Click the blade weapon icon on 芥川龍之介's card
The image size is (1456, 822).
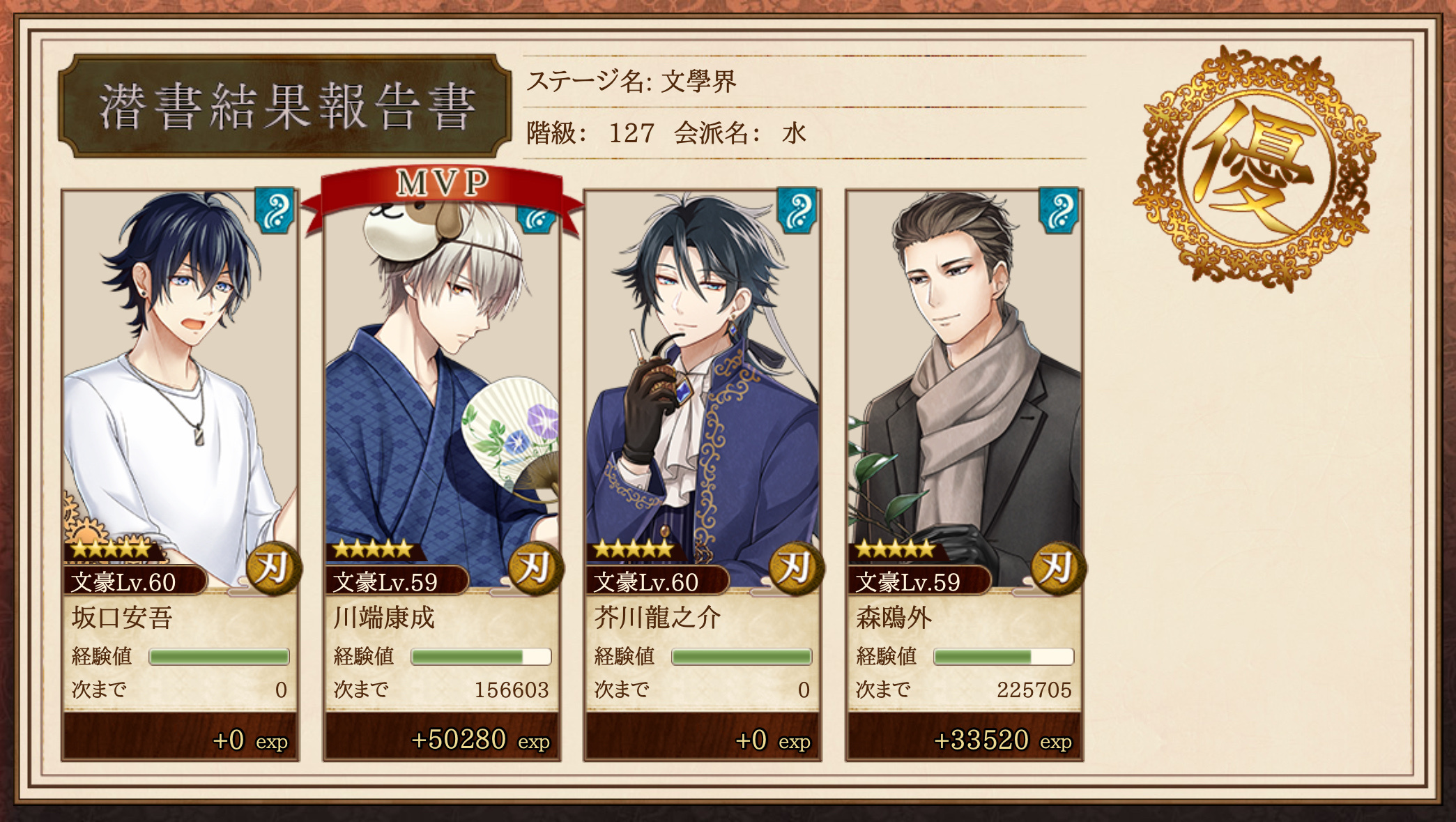[796, 568]
